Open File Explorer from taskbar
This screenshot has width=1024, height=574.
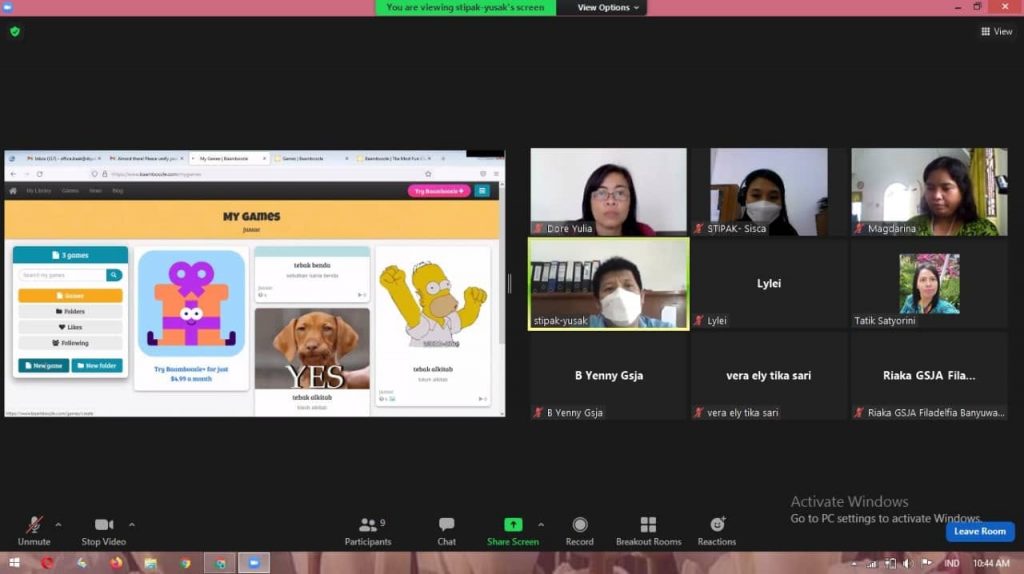[x=150, y=563]
